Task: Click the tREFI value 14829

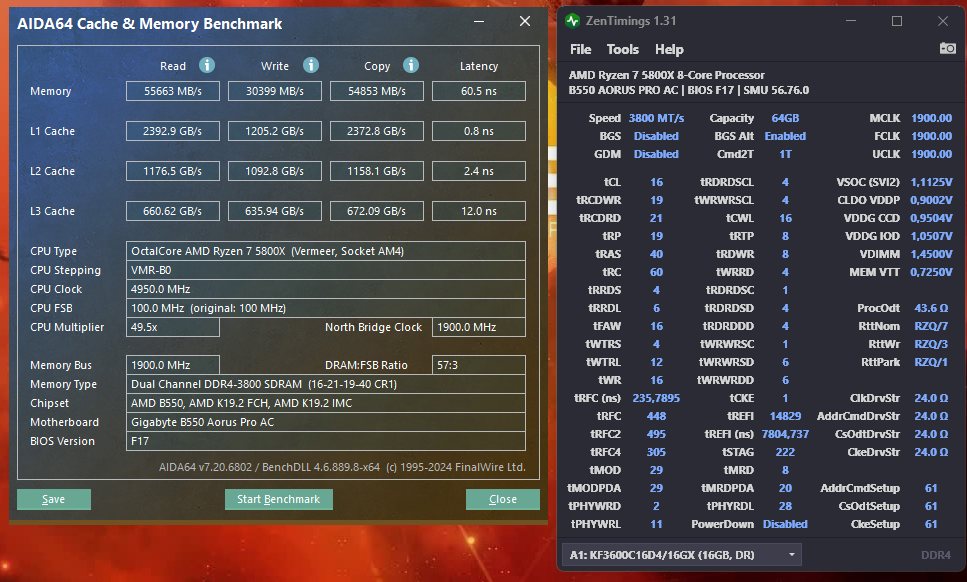Action: (x=785, y=416)
